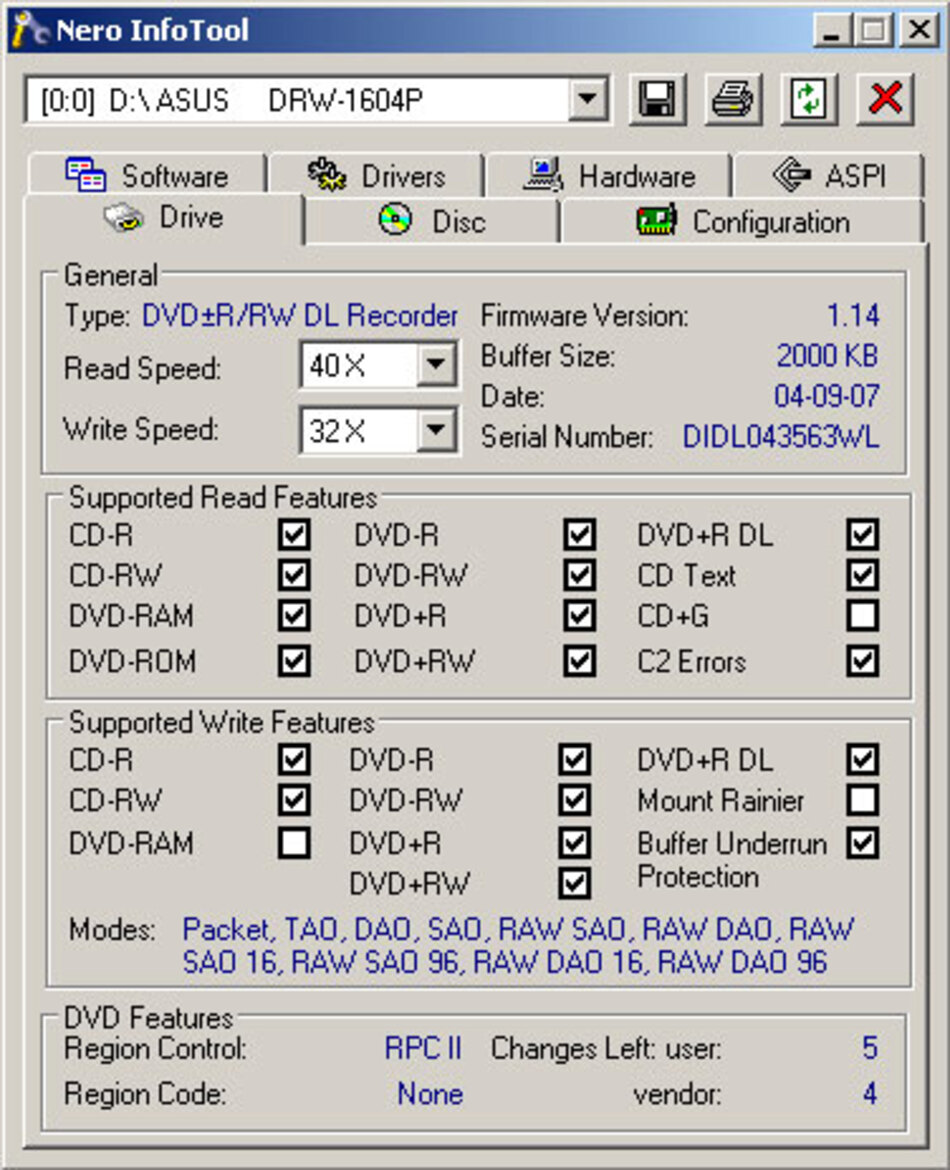This screenshot has height=1170, width=950.
Task: Click the vendor changes left value 4
Action: [869, 1094]
